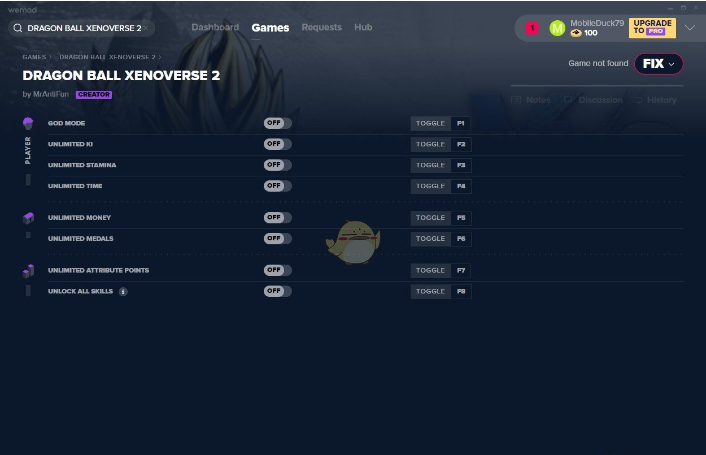706x455 pixels.
Task: Enable Unlimited Attribute Points switch
Action: point(277,270)
